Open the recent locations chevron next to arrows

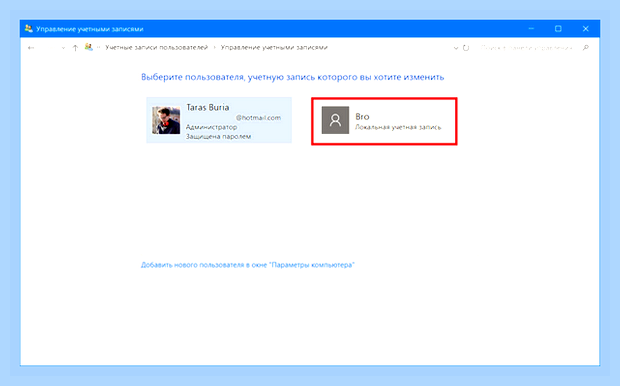(x=63, y=48)
